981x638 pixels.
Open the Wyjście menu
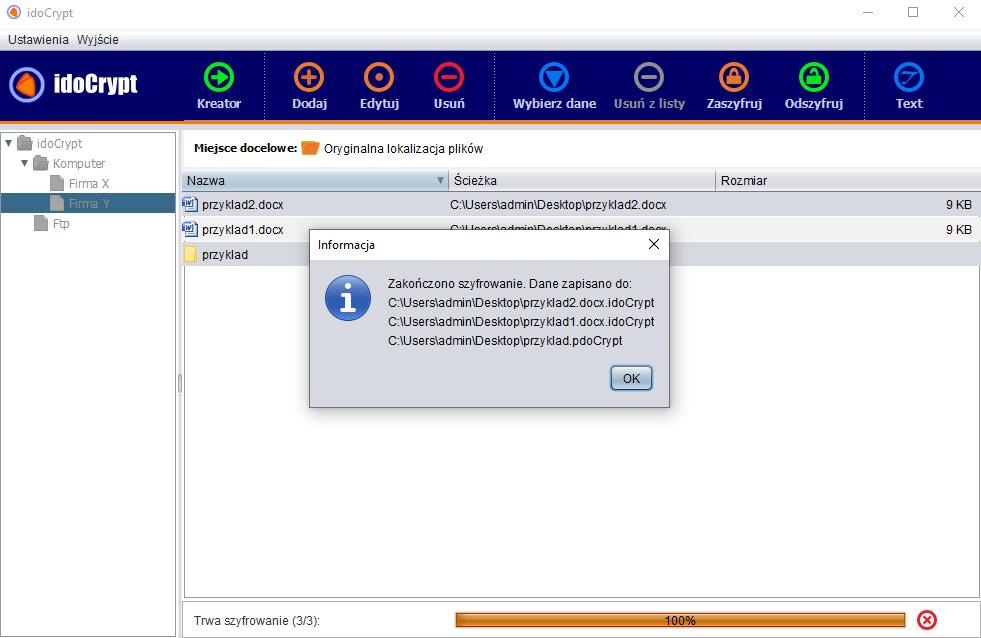98,39
